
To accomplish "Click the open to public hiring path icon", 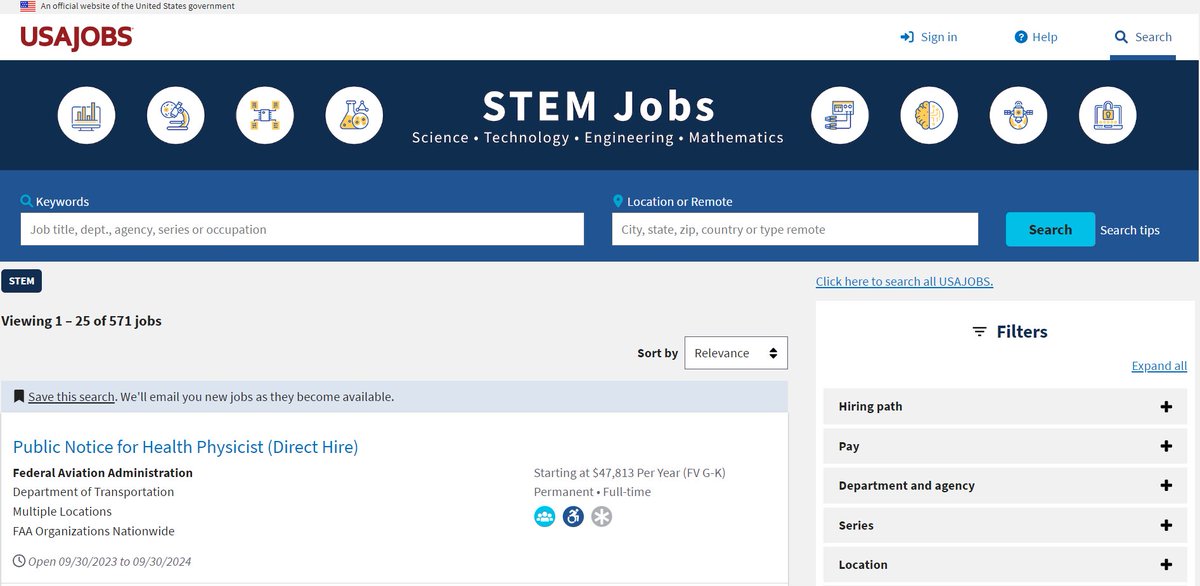I will [545, 517].
